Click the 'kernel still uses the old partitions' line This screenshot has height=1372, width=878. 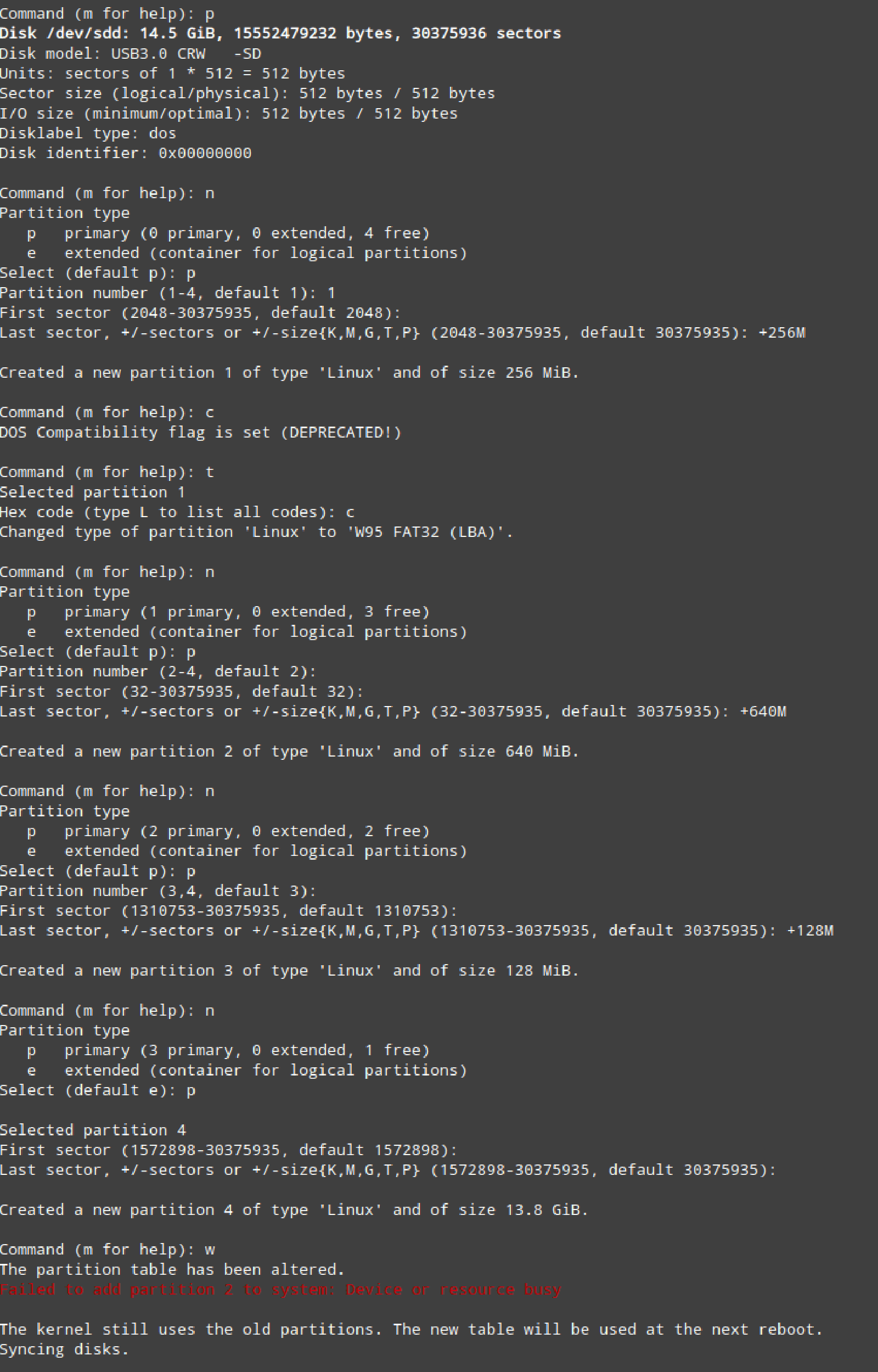coord(410,1329)
